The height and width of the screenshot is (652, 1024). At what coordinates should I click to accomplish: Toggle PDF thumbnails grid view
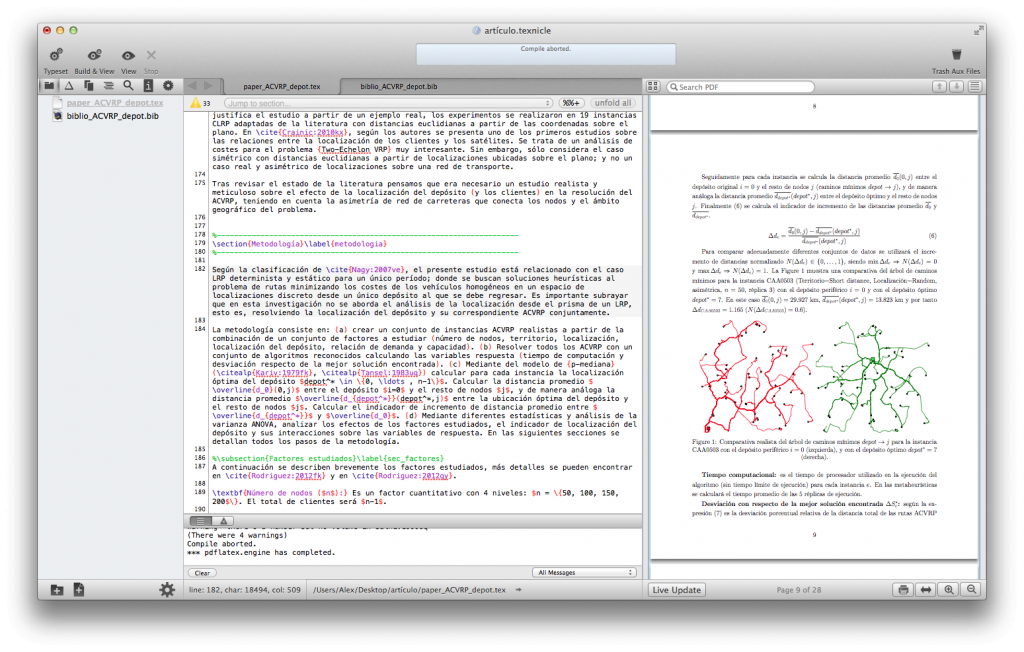(653, 87)
